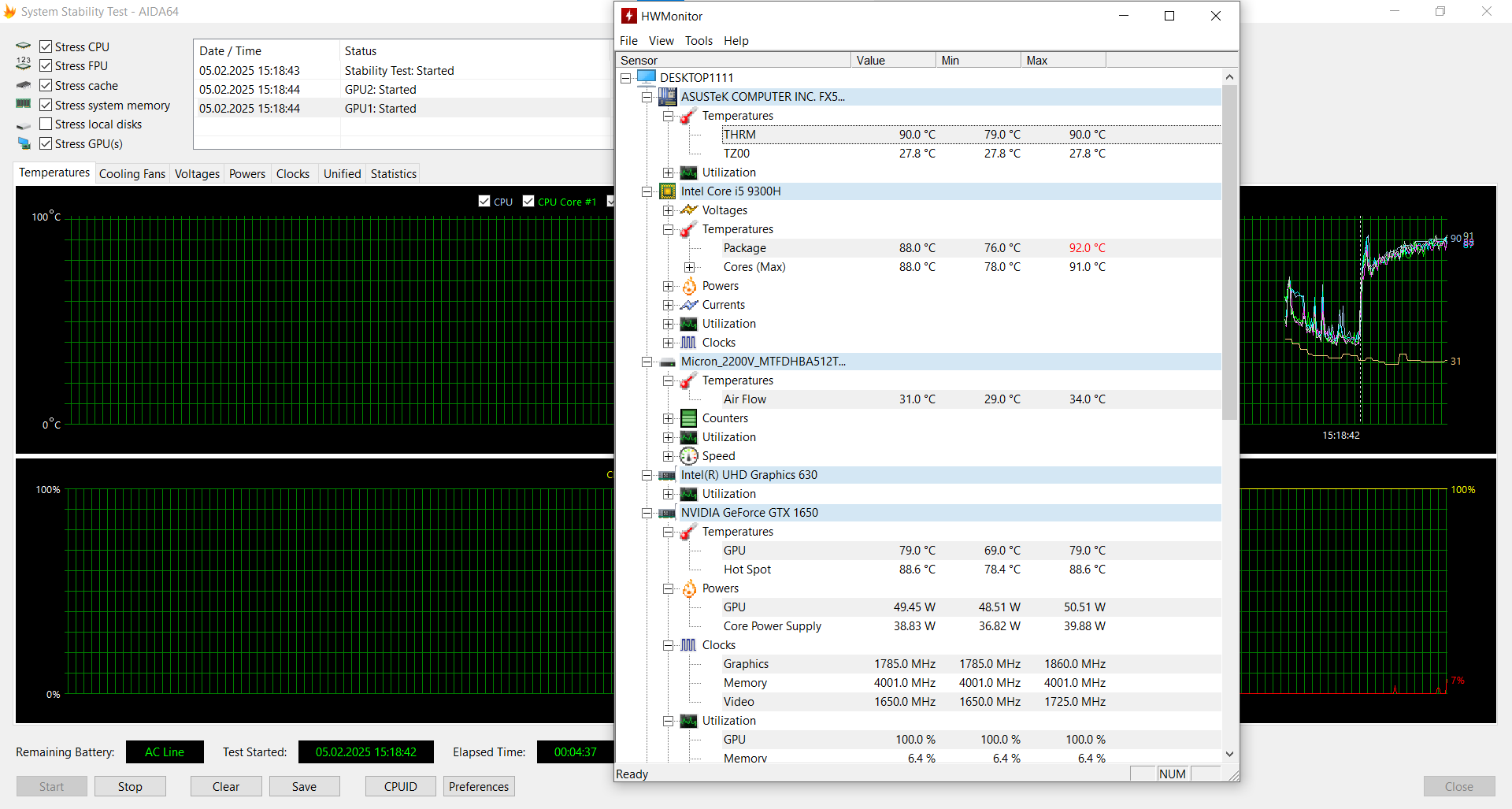Viewport: 1512px width, 809px height.
Task: Toggle the Stress FPU checkbox
Action: (46, 65)
